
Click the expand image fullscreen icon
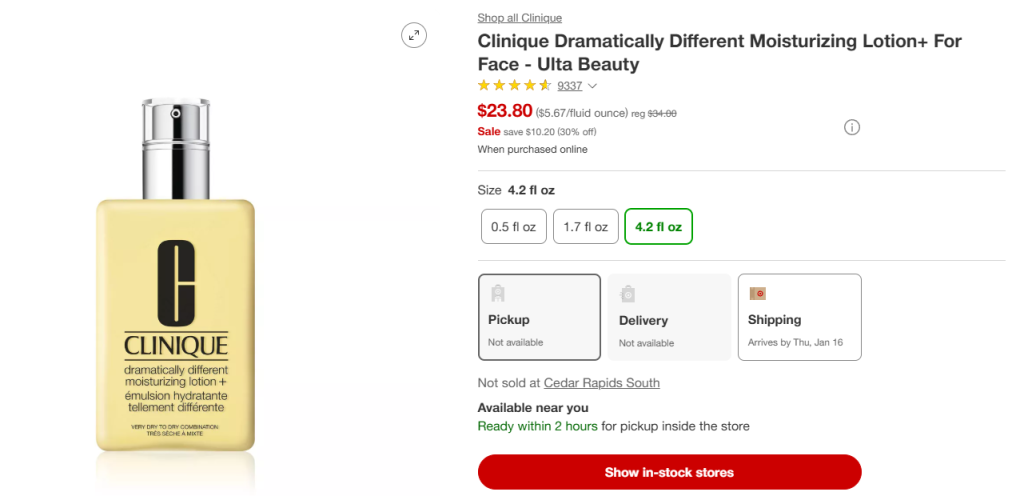[414, 35]
